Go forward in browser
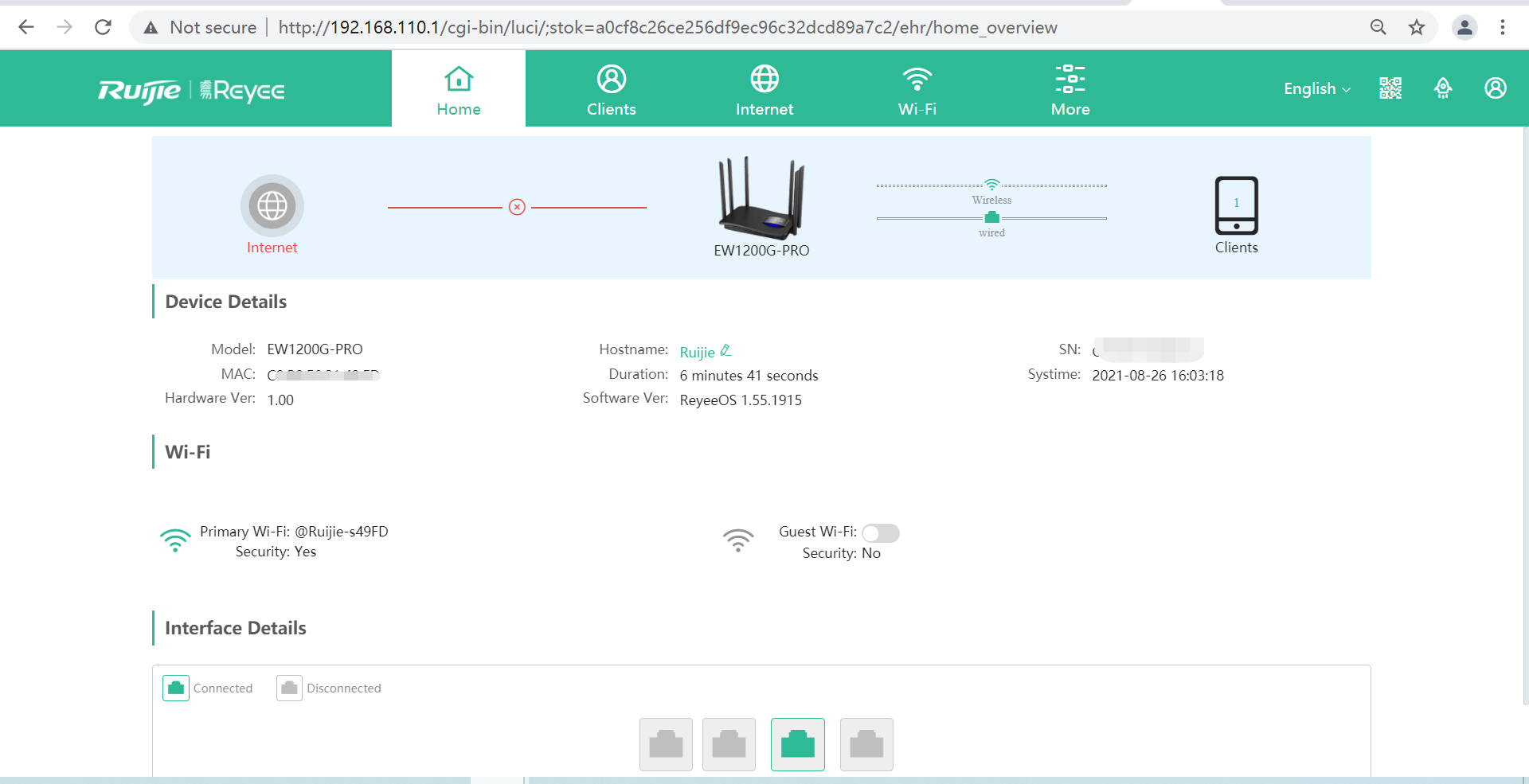The width and height of the screenshot is (1529, 784). pos(65,27)
